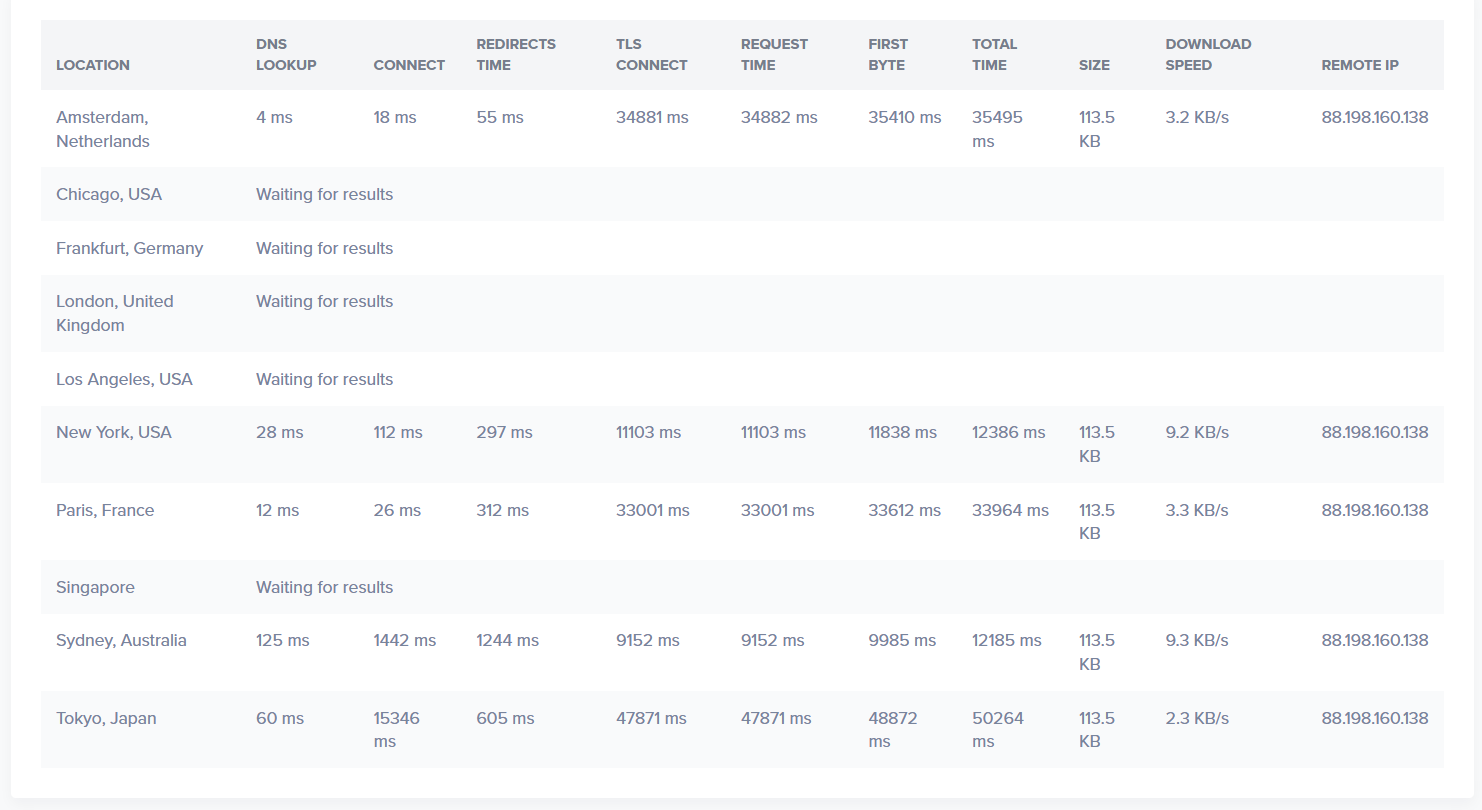
Task: Select the London, United Kingdom location cell
Action: [115, 313]
